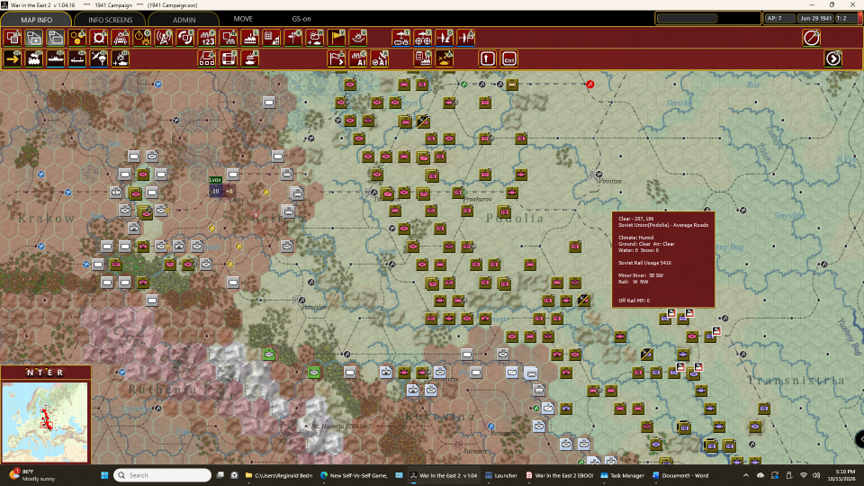Click the MOVE mode label

coord(242,19)
